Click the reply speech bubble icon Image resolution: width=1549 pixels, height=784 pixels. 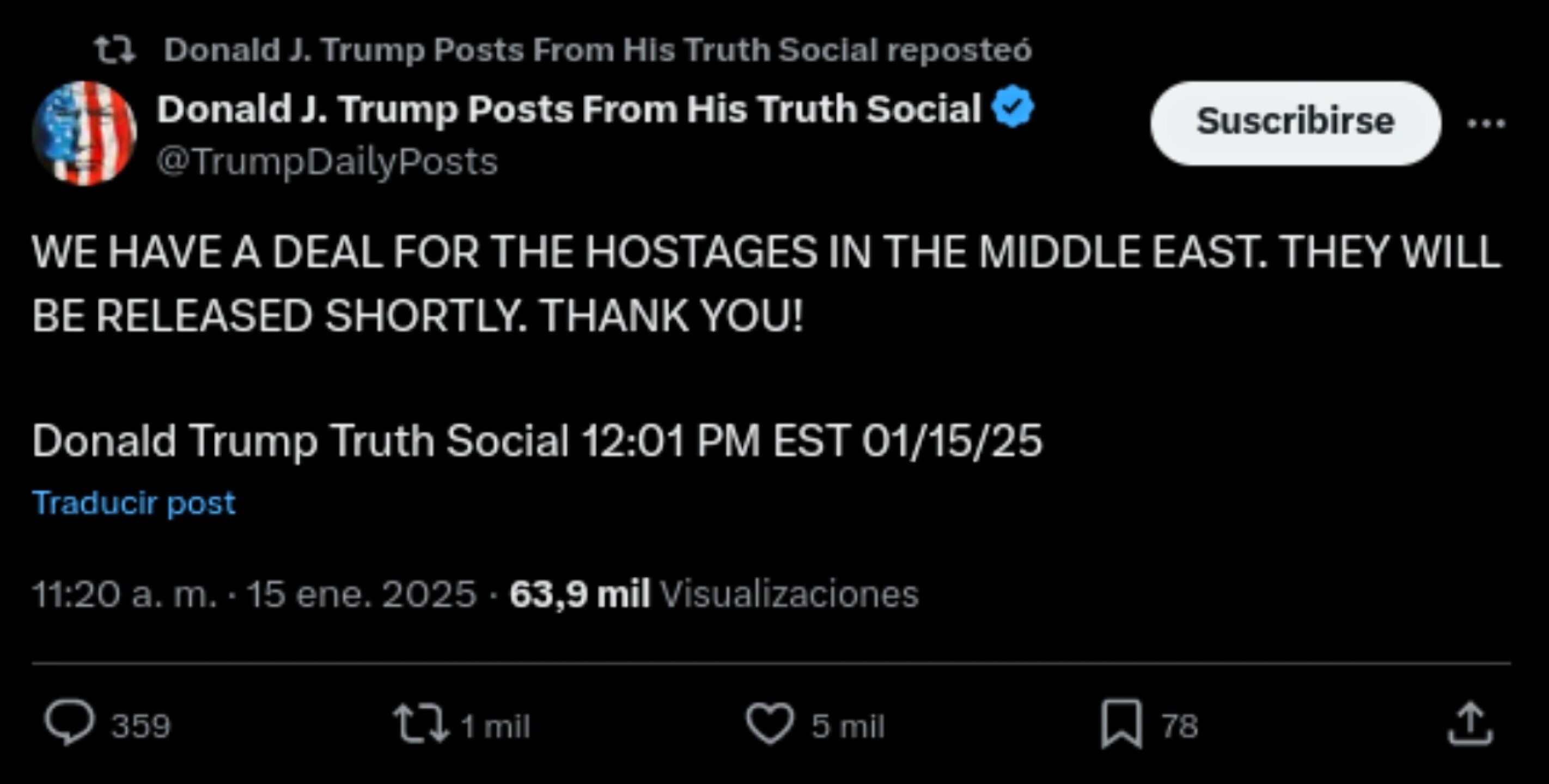(69, 723)
